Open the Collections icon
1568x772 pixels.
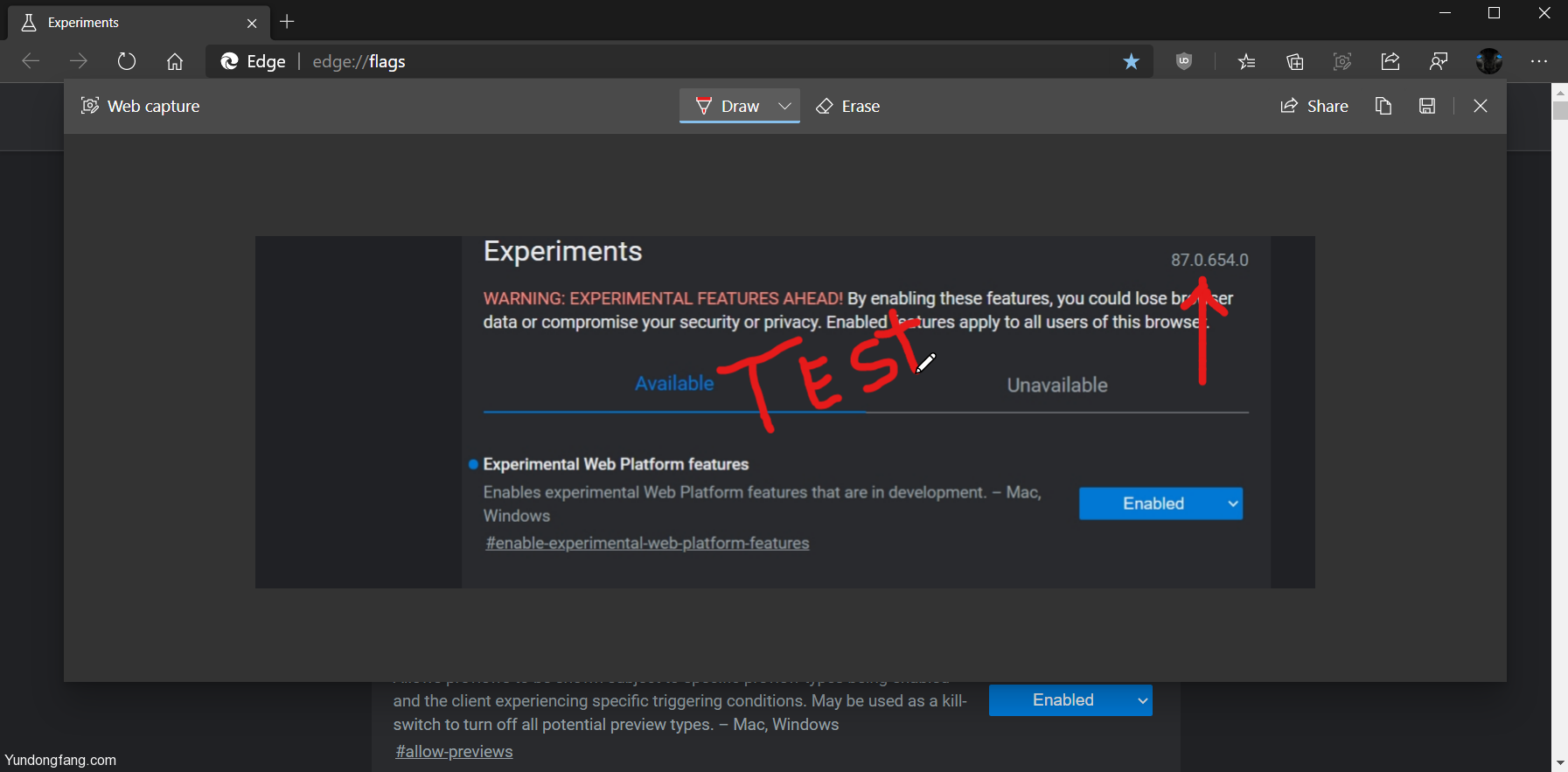click(x=1294, y=61)
